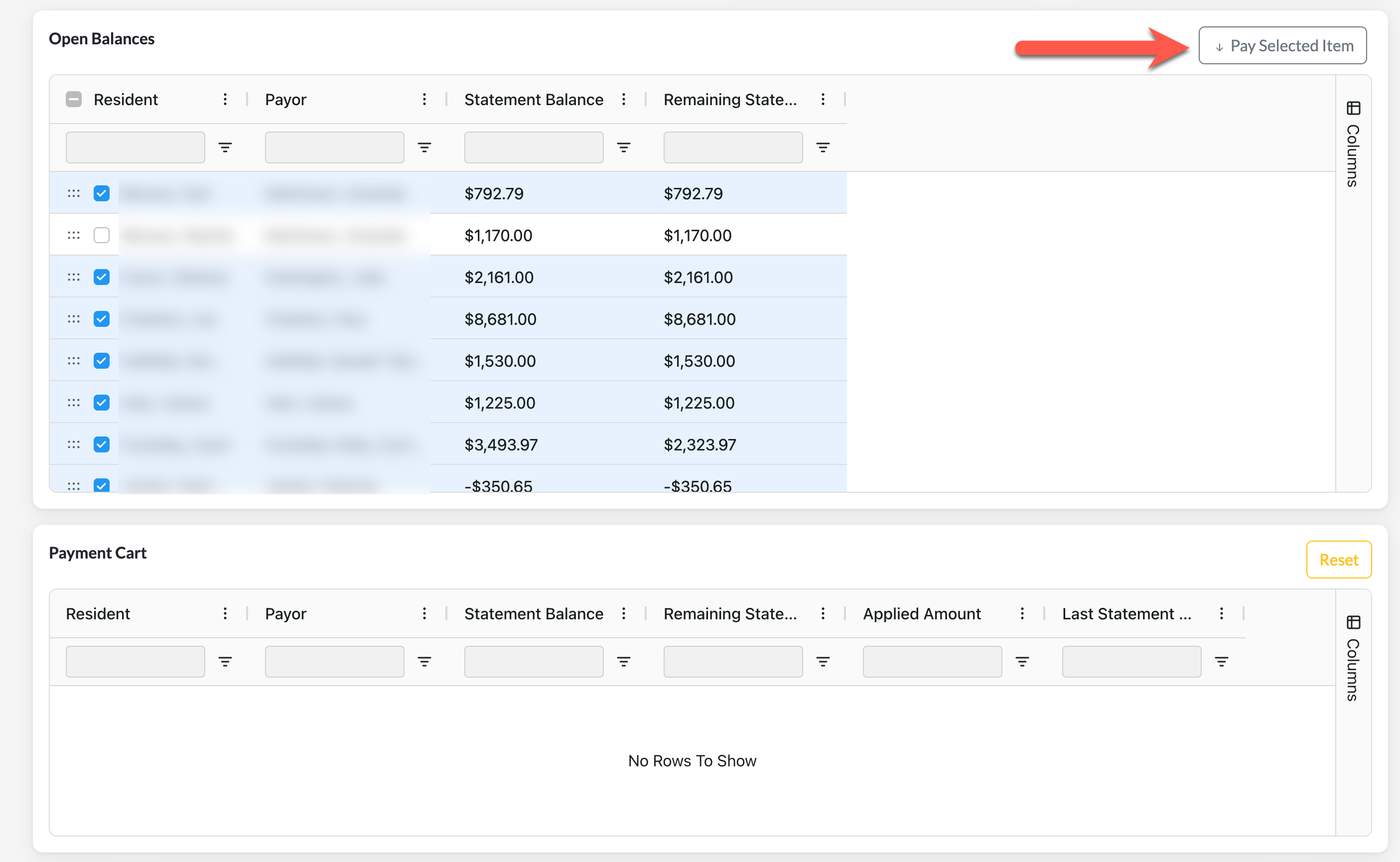Click the Payment Cart Applied Amount filter icon
This screenshot has height=862, width=1400.
[1022, 661]
